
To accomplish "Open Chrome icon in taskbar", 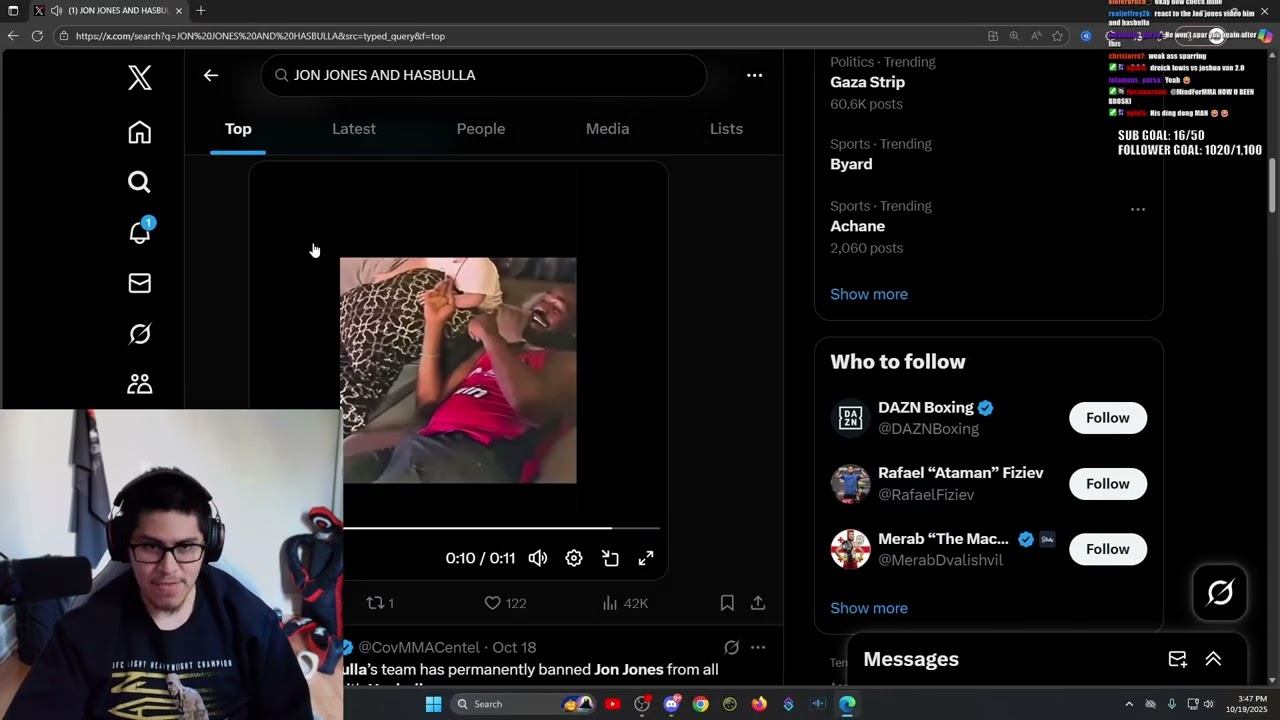I will (701, 704).
